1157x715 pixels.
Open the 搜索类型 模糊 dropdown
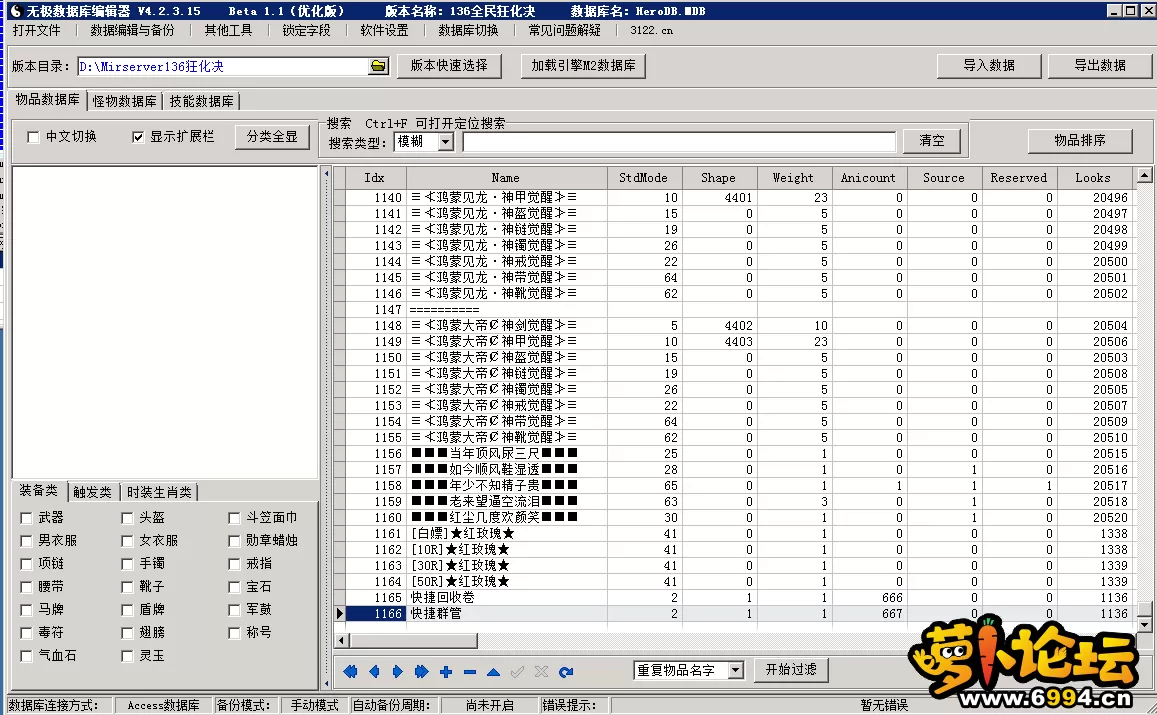pyautogui.click(x=446, y=142)
